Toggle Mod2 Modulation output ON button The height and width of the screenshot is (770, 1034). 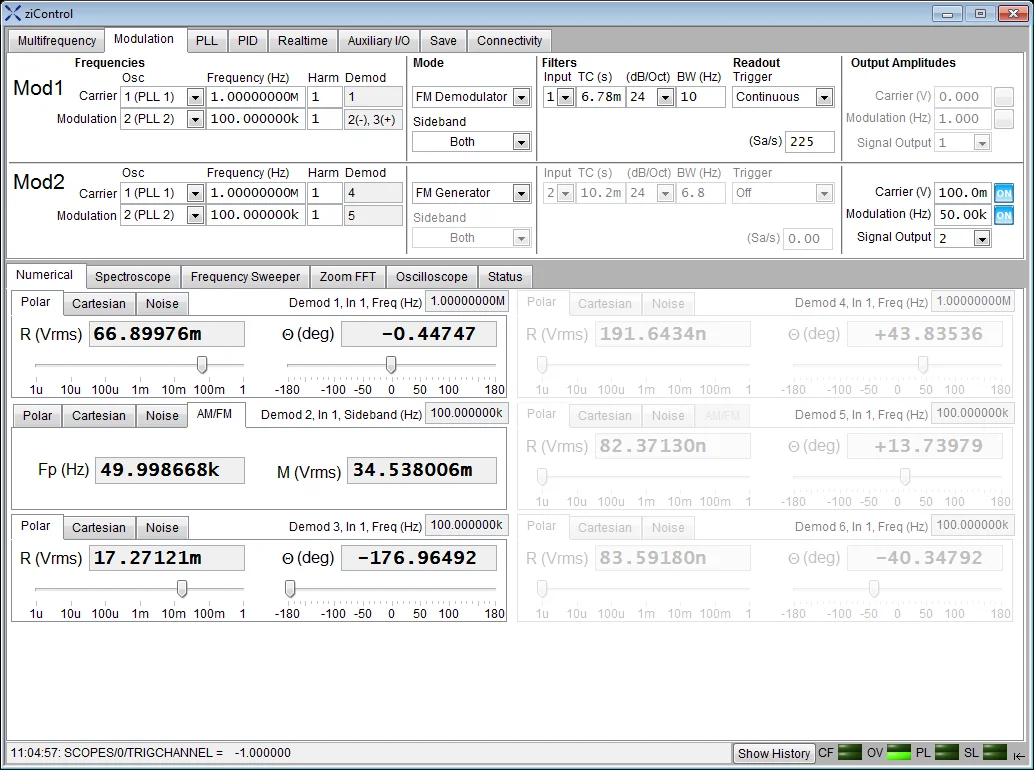tap(1004, 216)
